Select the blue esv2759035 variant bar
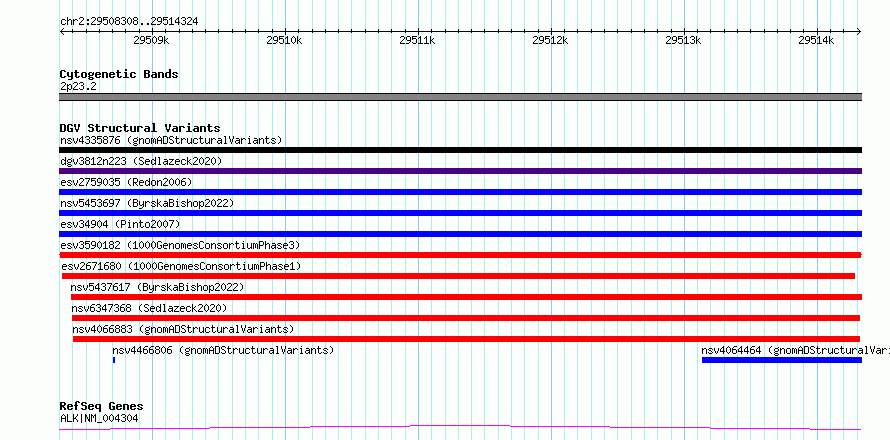This screenshot has width=890, height=440. tap(460, 192)
